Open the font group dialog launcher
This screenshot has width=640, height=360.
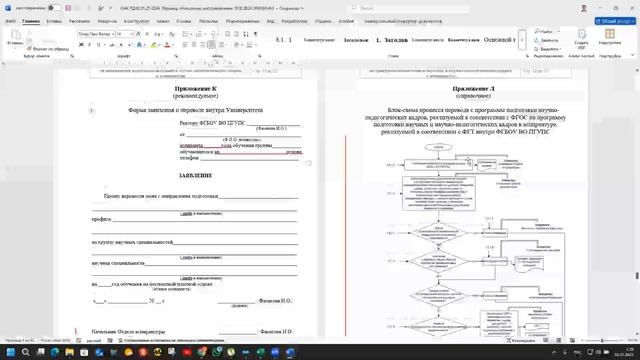[x=176, y=56]
